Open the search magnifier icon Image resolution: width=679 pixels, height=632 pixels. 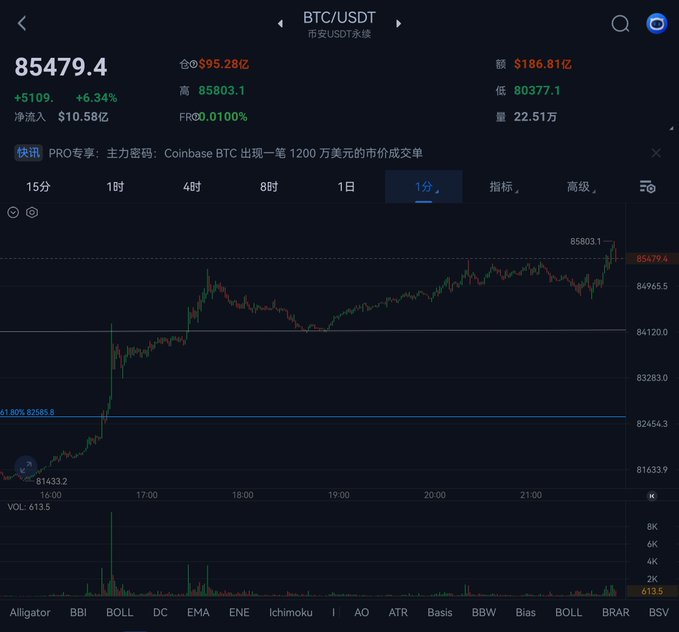click(x=620, y=24)
